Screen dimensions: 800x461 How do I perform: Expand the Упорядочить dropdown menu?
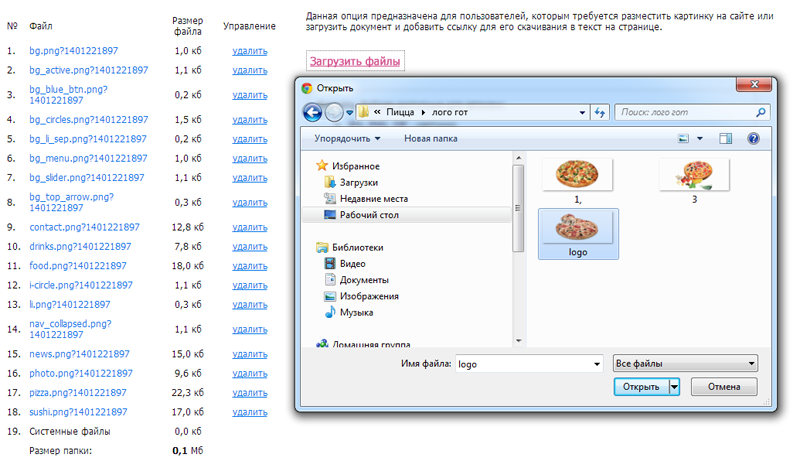[347, 139]
